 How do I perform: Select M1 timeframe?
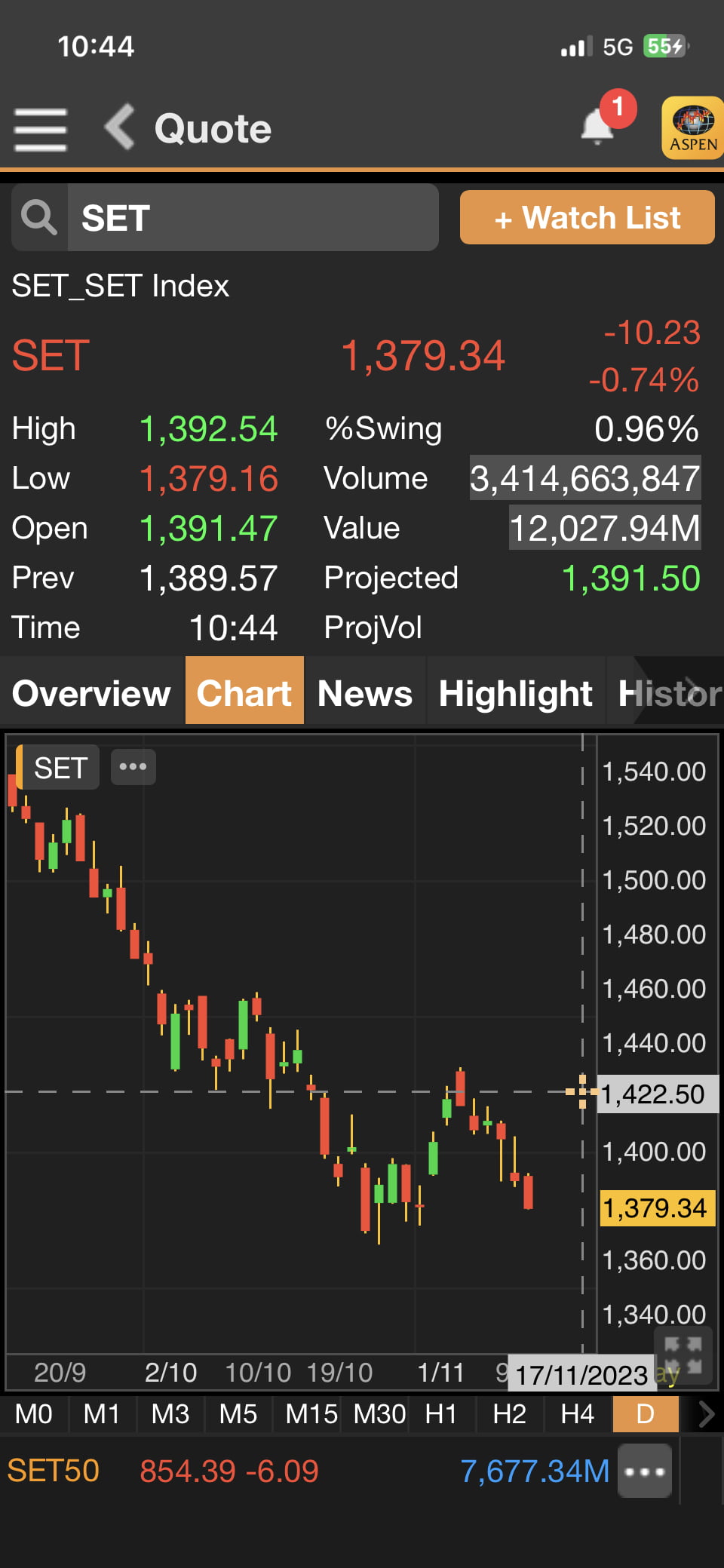tap(102, 1414)
